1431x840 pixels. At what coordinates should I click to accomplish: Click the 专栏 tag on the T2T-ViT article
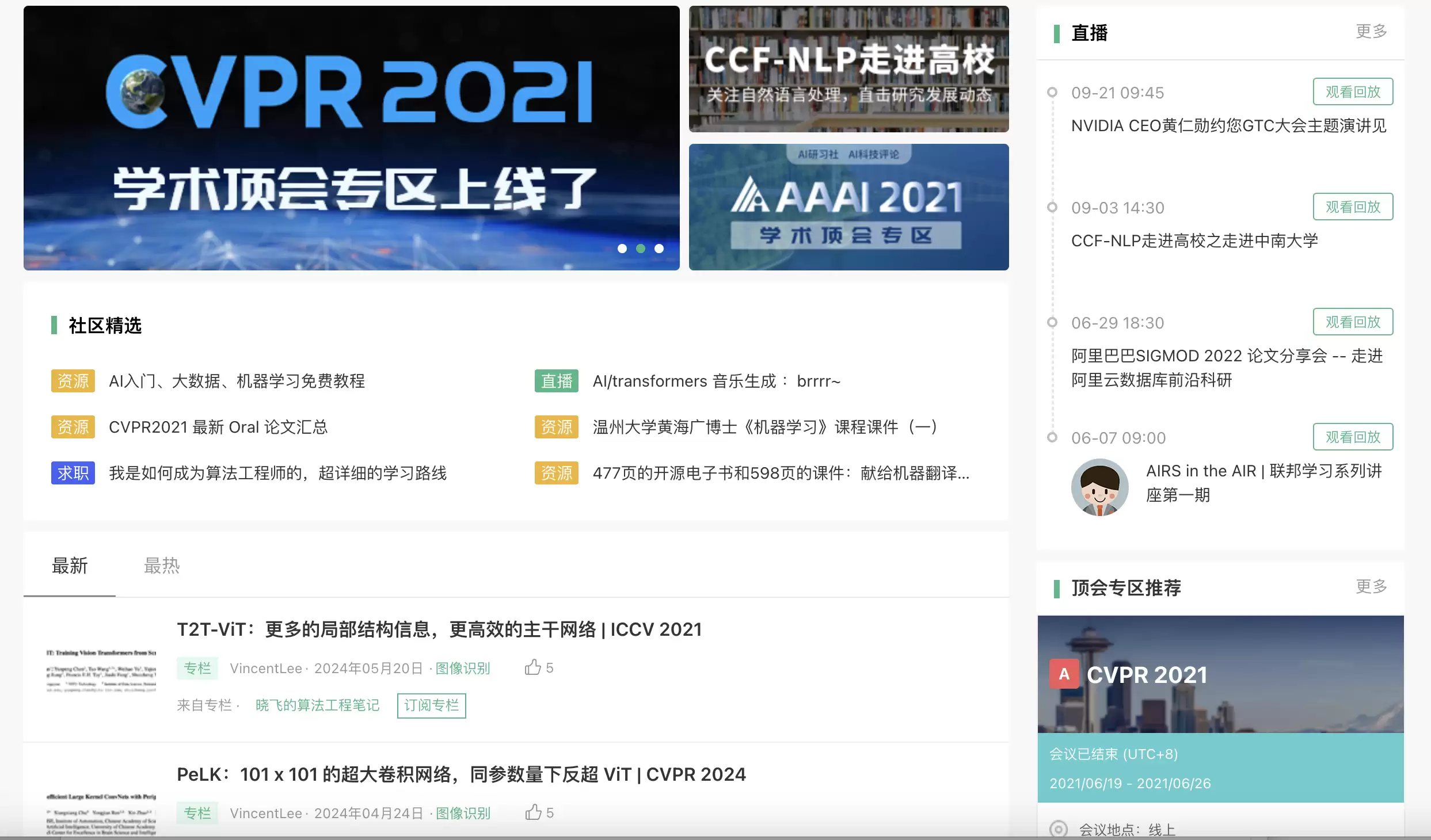(x=197, y=668)
